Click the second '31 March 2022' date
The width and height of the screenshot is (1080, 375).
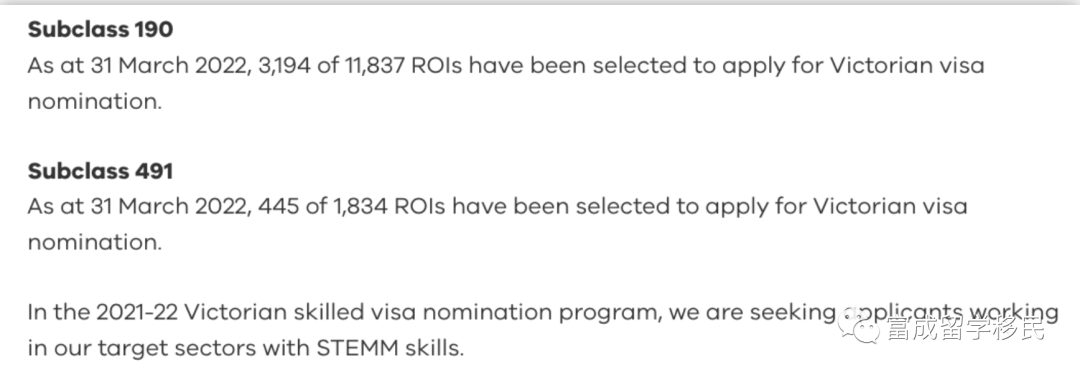coord(172,207)
